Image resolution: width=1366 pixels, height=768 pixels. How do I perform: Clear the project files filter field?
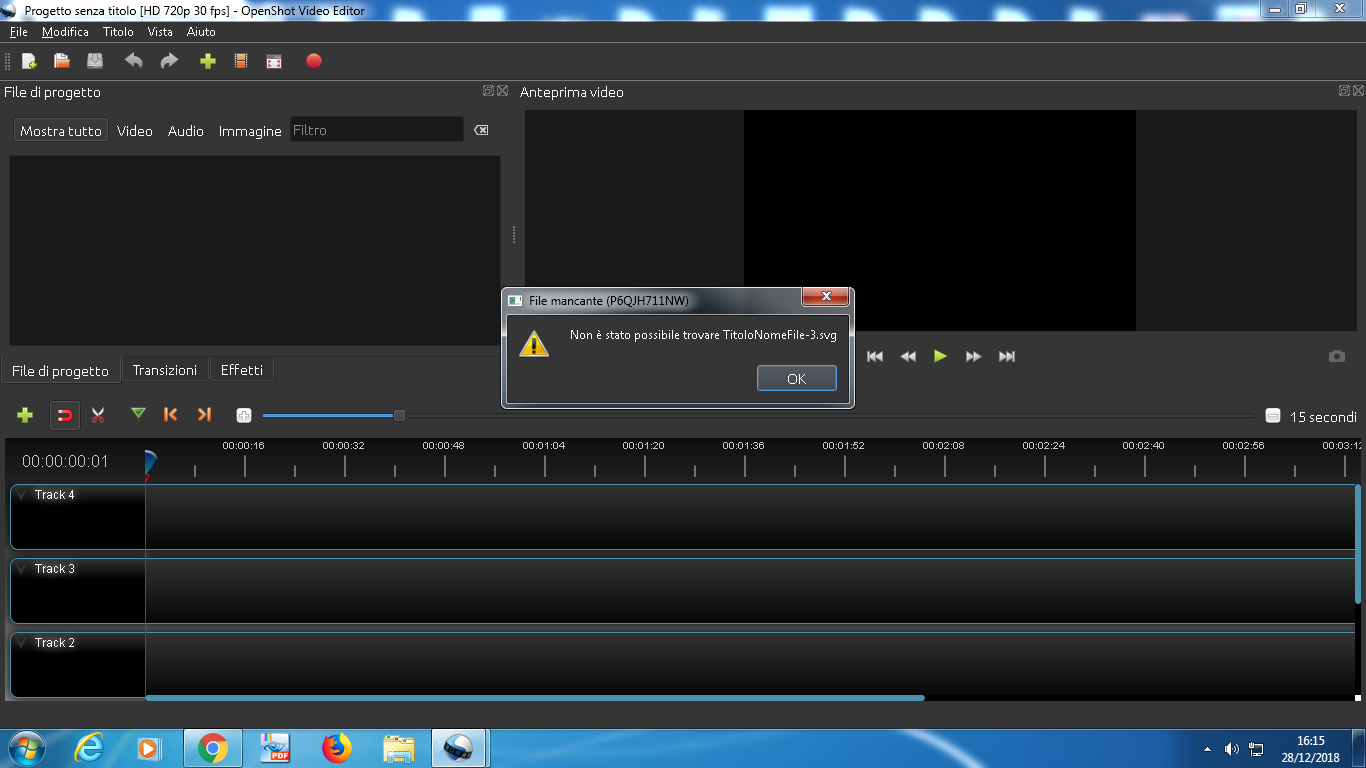[x=481, y=130]
